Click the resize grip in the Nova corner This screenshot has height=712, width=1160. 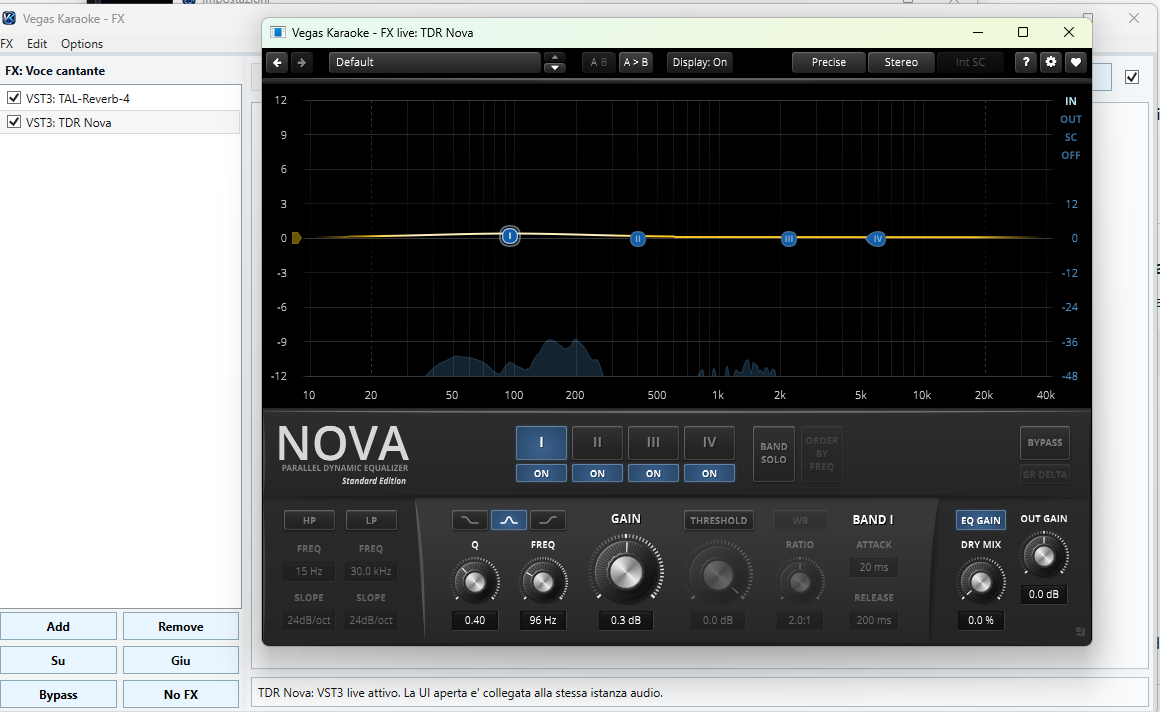[x=1080, y=631]
